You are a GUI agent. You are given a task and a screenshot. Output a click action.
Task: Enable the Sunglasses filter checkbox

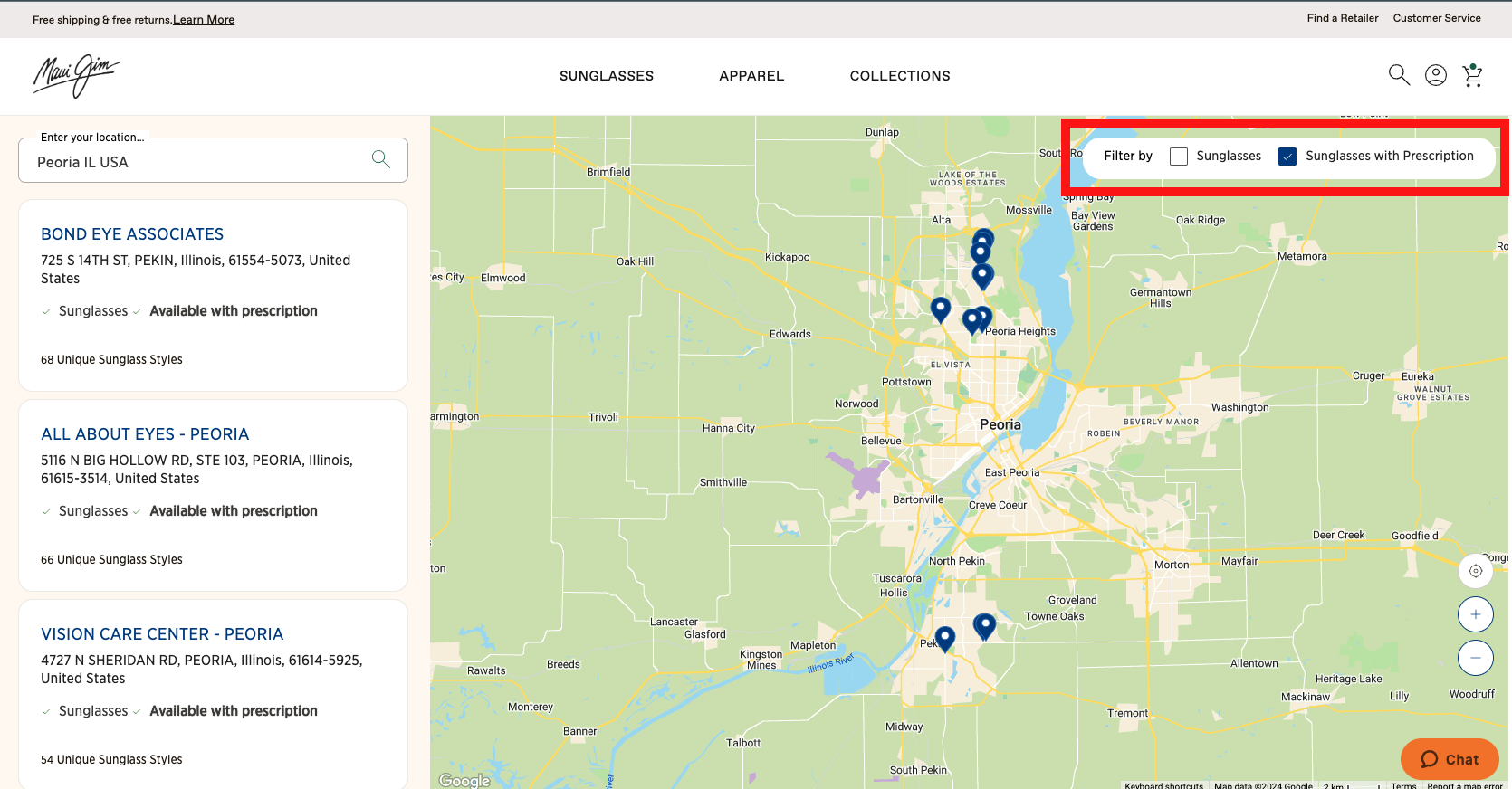click(1179, 157)
